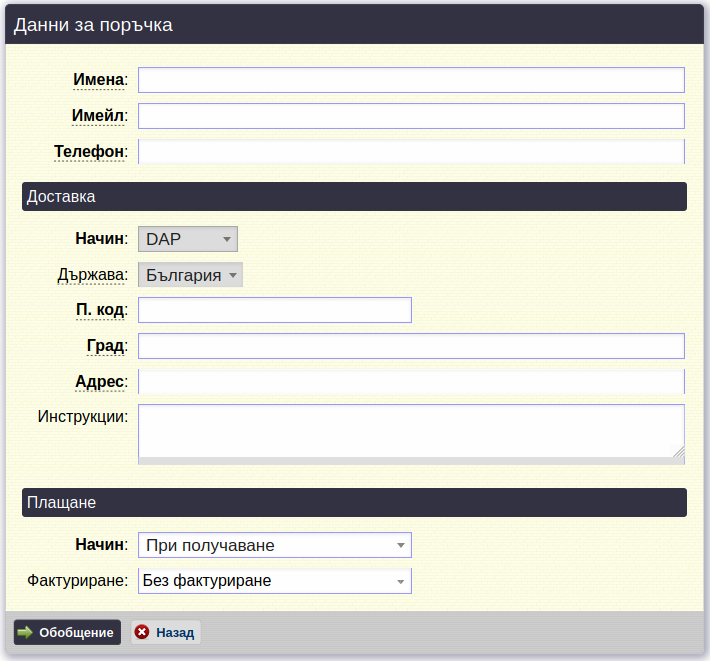The image size is (710, 661).
Task: Click the Данни за поръчка title bar
Action: pyautogui.click(x=355, y=24)
